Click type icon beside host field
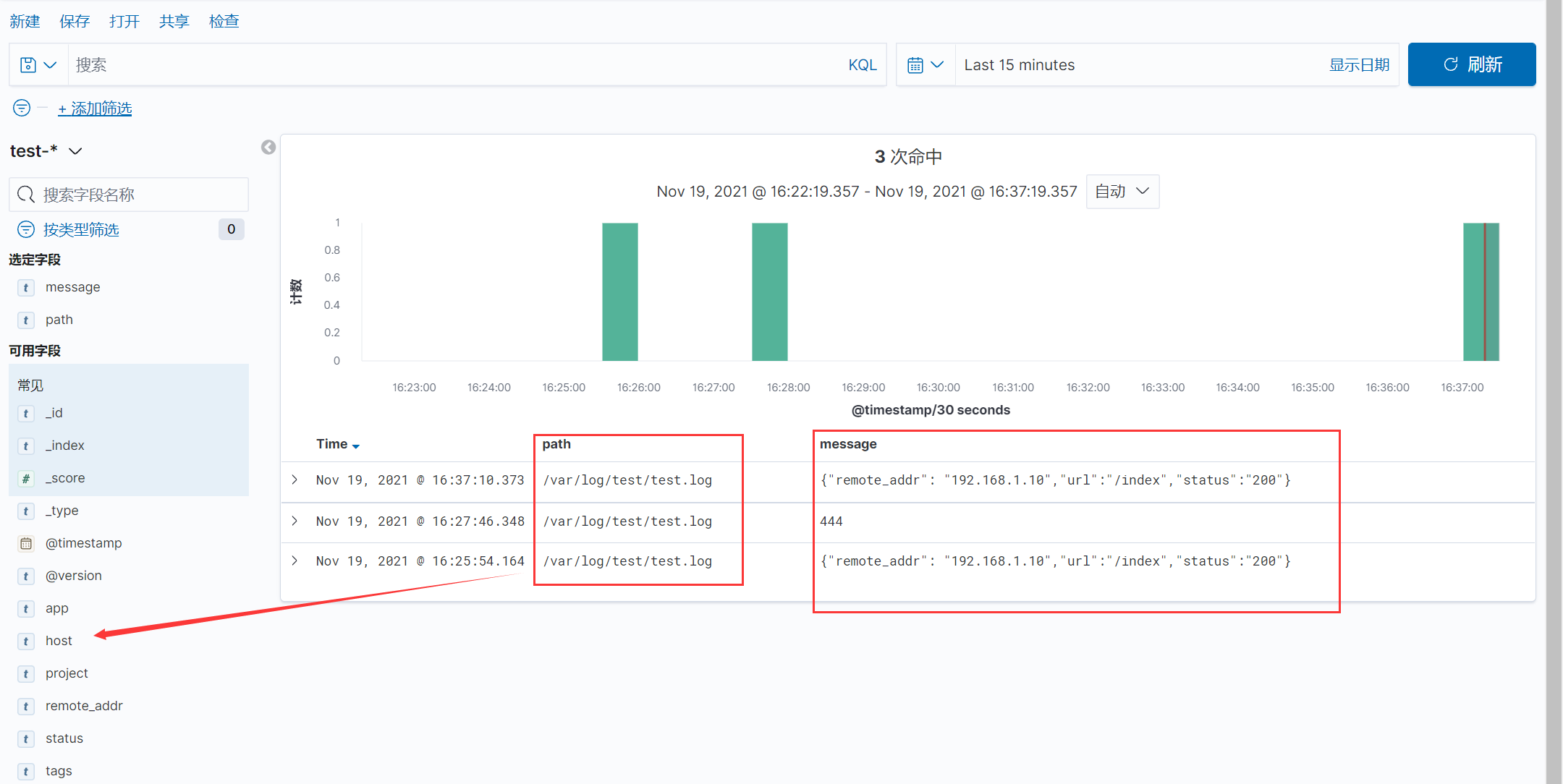 [26, 642]
